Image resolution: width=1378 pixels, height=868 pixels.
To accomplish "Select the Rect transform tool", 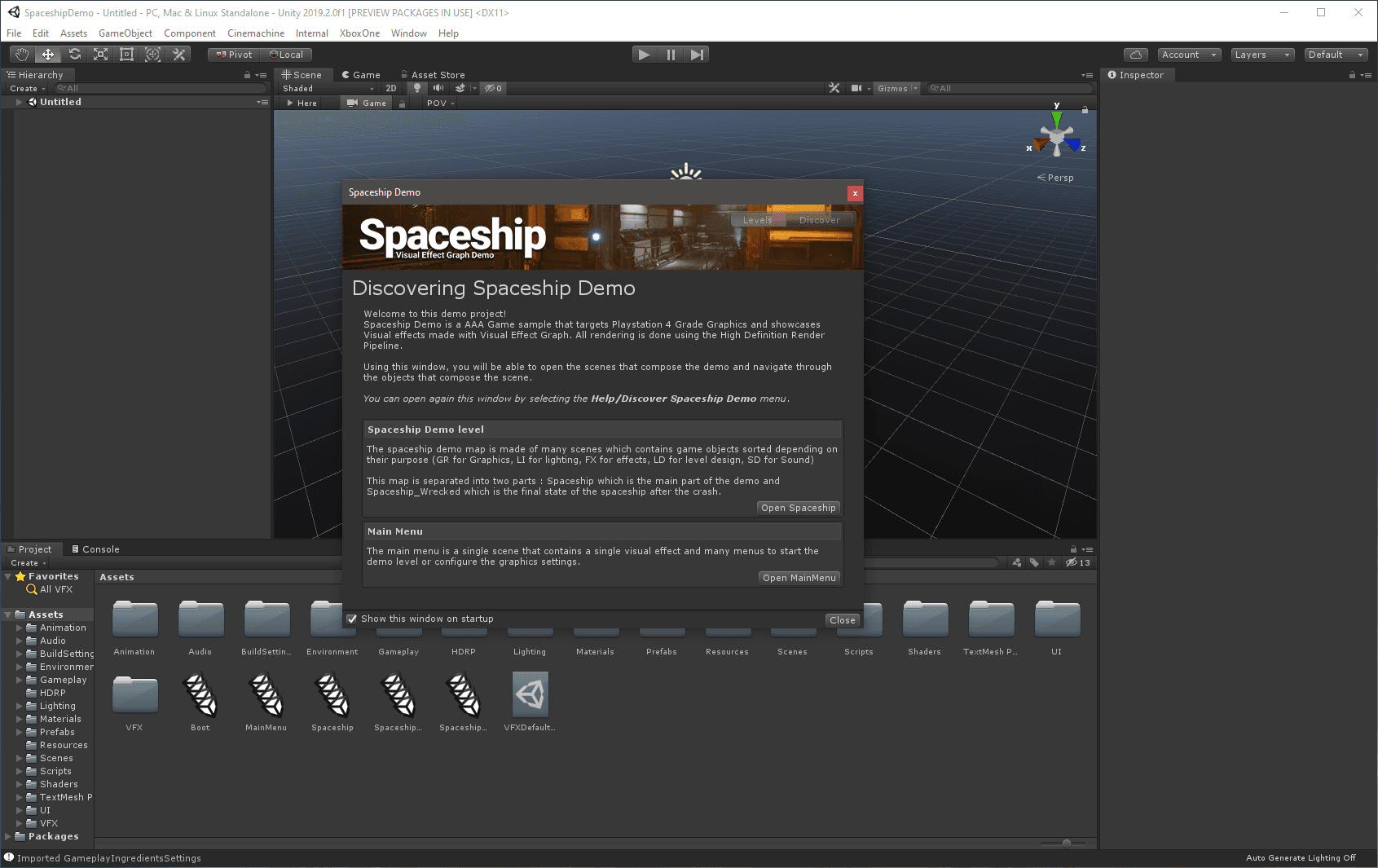I will (126, 55).
